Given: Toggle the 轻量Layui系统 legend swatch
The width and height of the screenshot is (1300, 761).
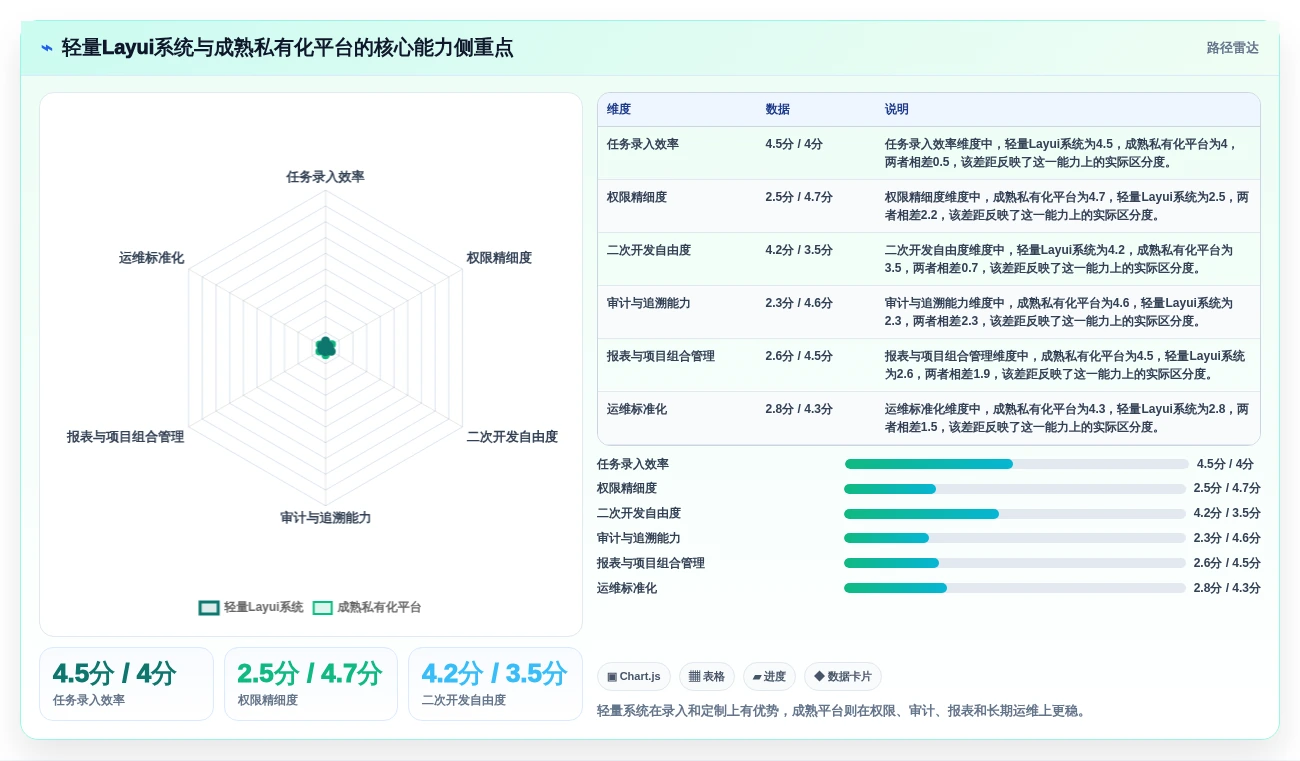Looking at the screenshot, I should pos(209,607).
